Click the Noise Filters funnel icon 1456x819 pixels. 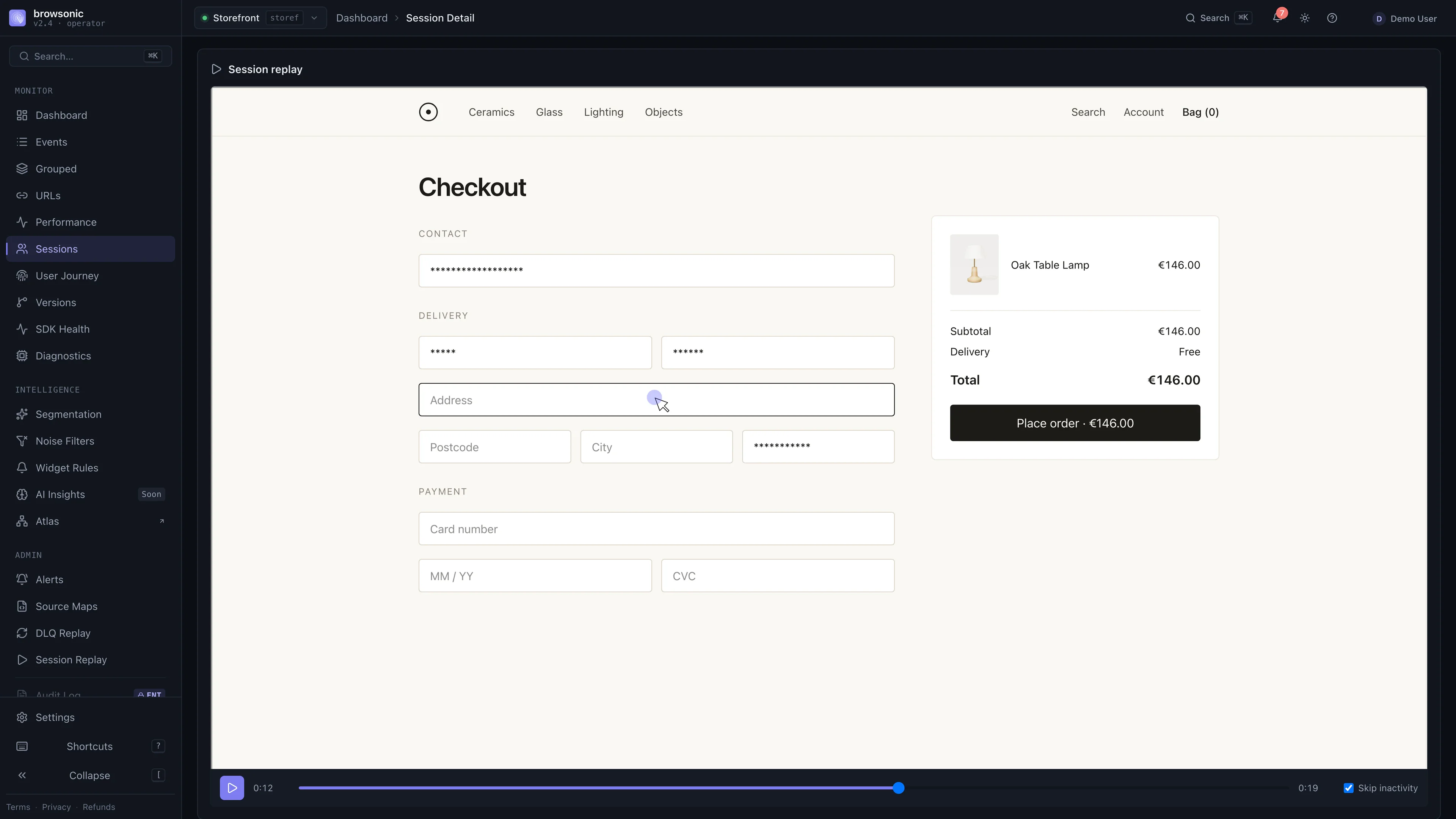(22, 441)
